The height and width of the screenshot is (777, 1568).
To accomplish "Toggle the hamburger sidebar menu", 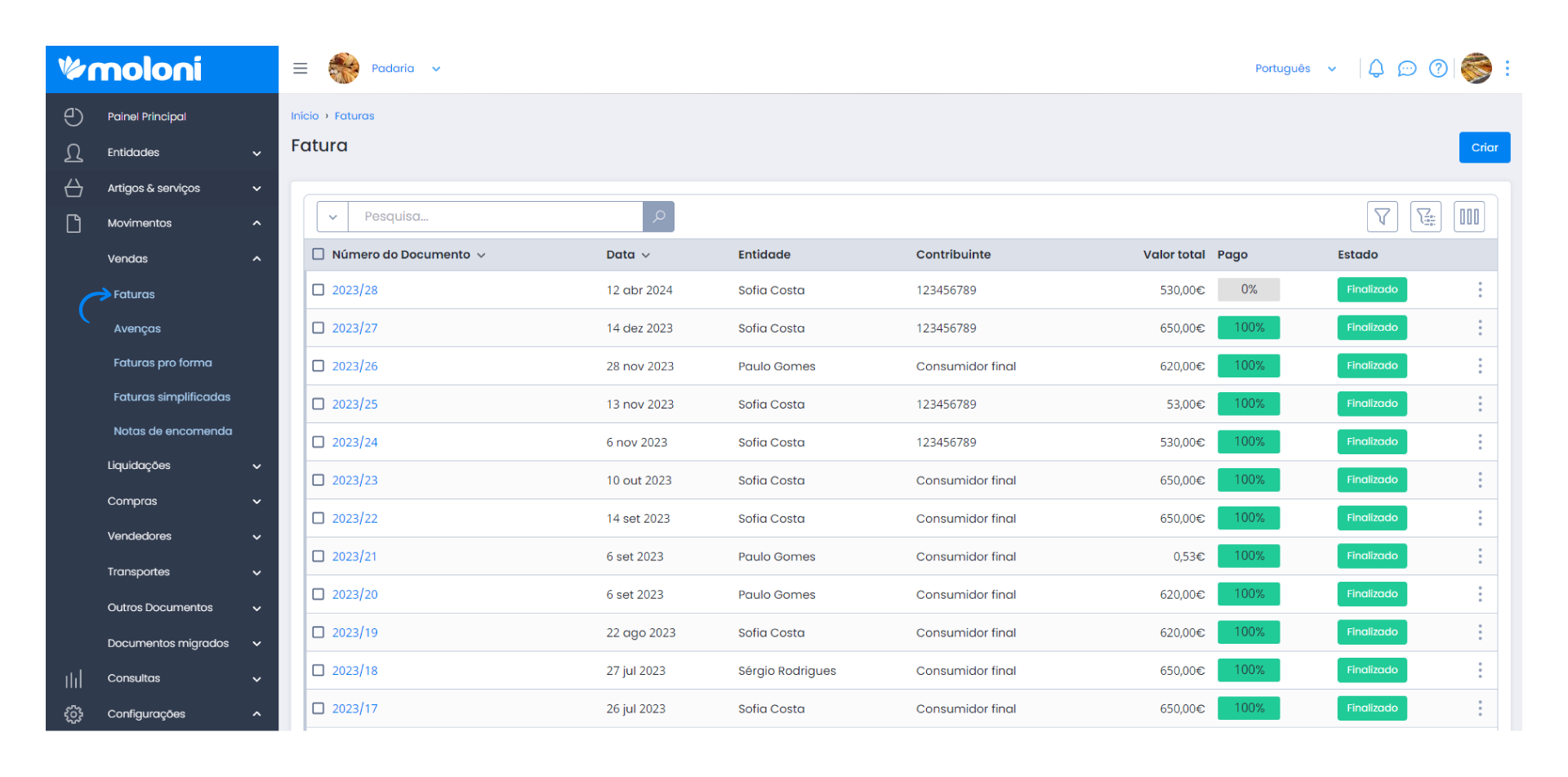I will 301,69.
